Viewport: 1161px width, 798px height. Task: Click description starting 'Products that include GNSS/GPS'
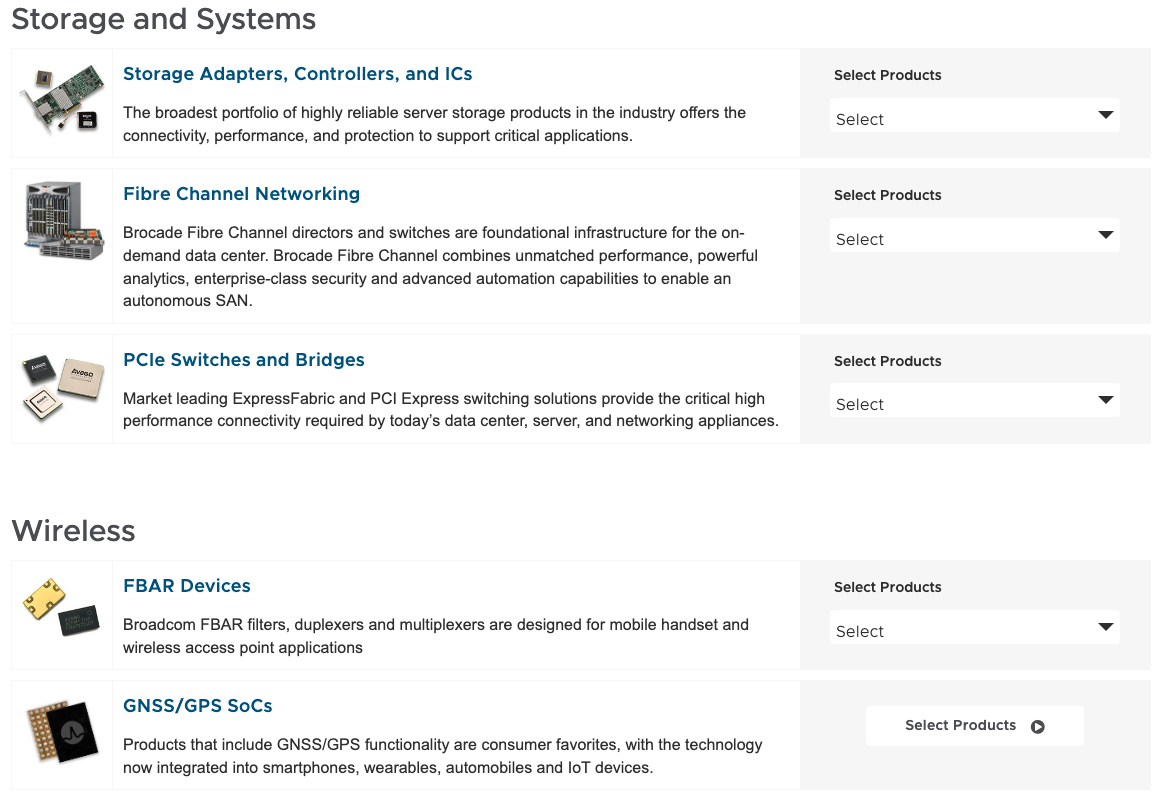(442, 756)
